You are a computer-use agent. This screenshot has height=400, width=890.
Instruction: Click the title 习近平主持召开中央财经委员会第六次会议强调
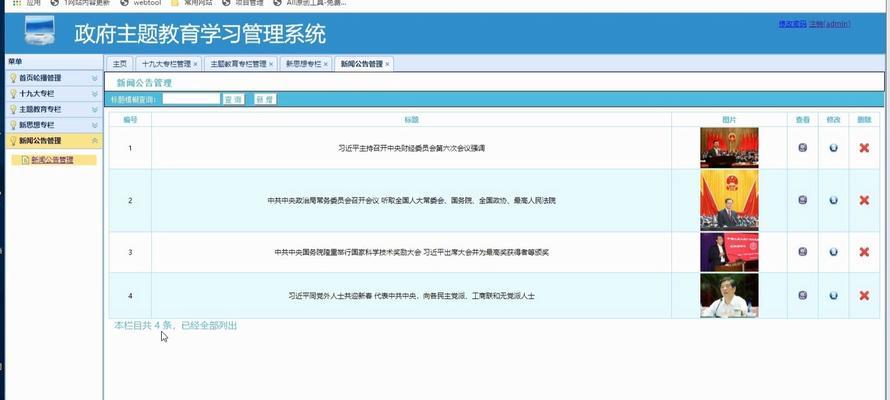(412, 148)
